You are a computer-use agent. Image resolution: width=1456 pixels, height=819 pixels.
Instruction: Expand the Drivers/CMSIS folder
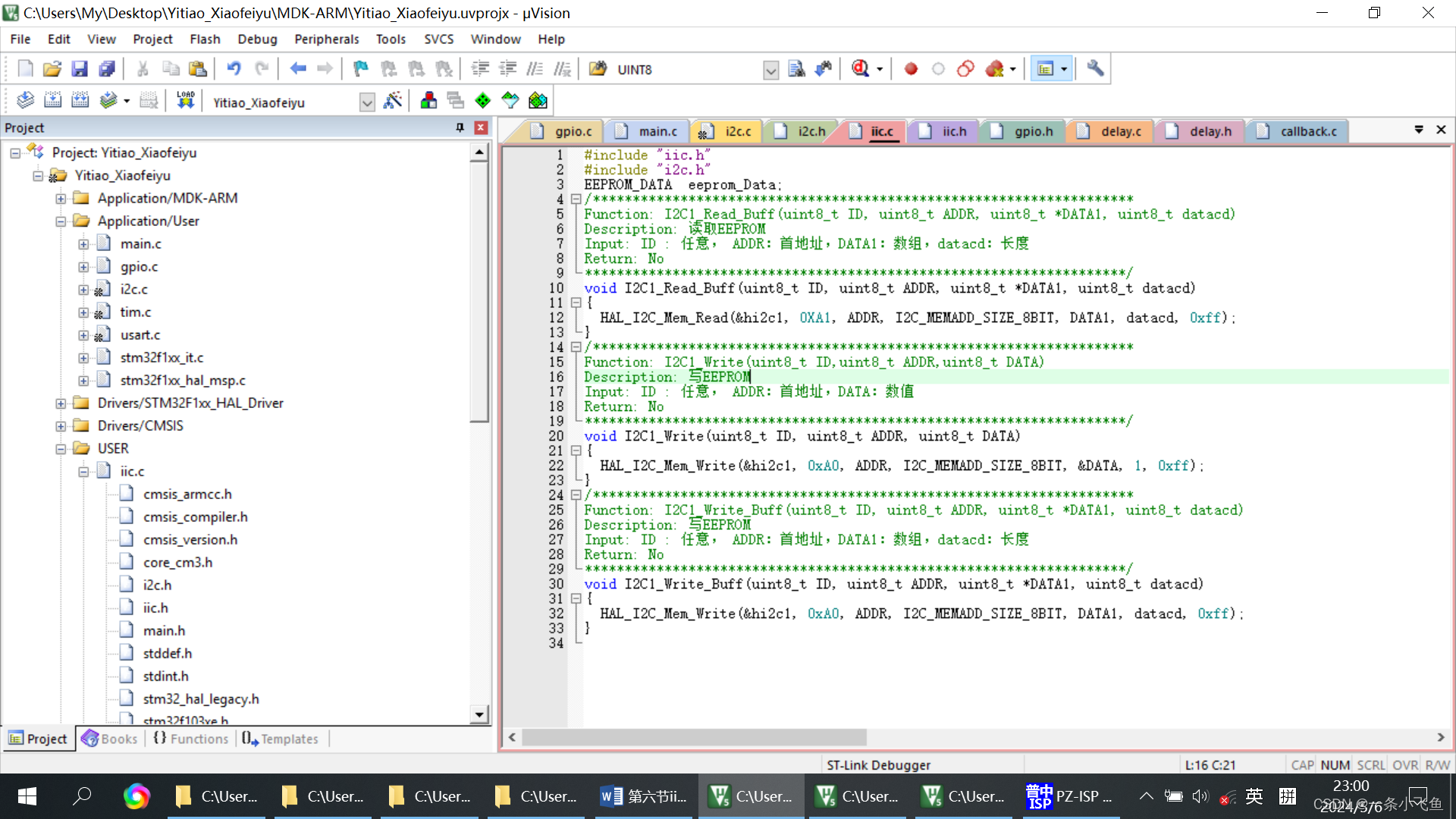(61, 426)
